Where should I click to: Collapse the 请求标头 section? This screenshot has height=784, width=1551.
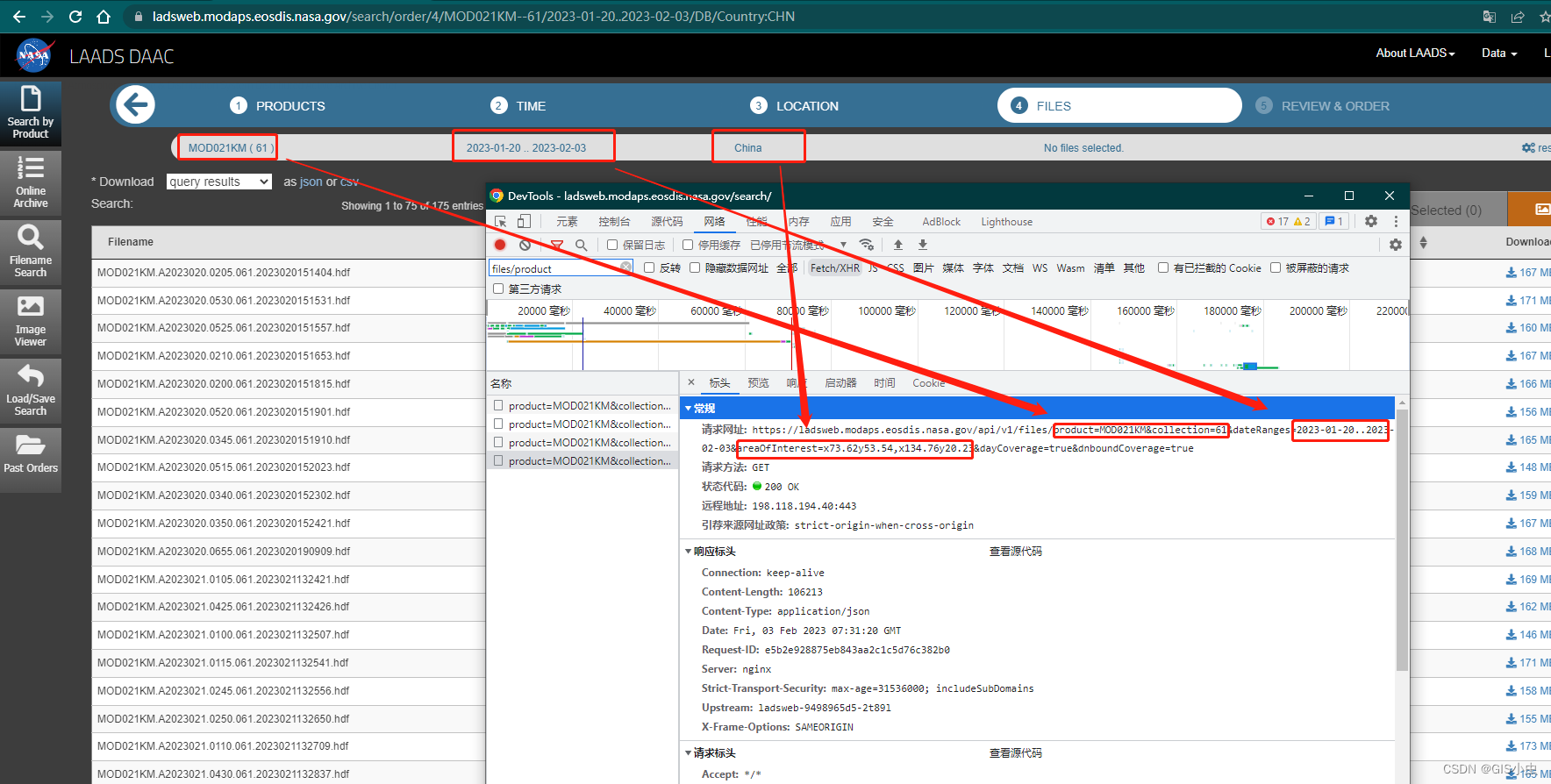[x=688, y=753]
